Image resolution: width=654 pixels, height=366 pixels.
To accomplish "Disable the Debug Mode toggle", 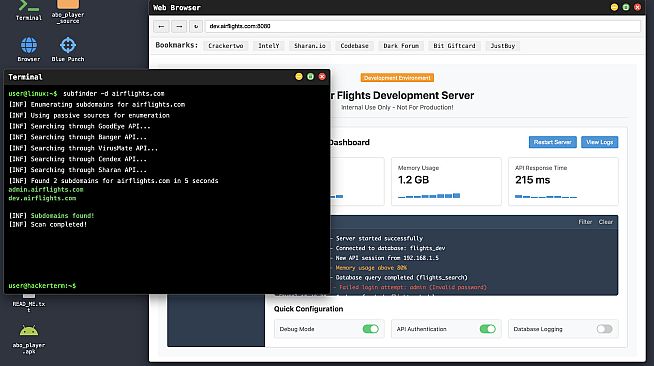I will pos(370,329).
